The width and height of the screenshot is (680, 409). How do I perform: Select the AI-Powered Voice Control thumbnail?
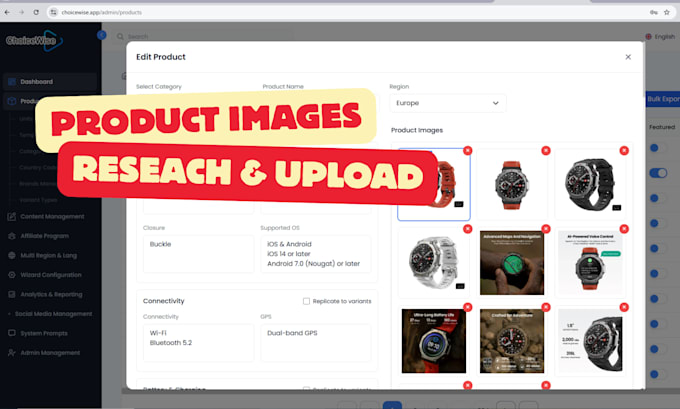point(590,262)
